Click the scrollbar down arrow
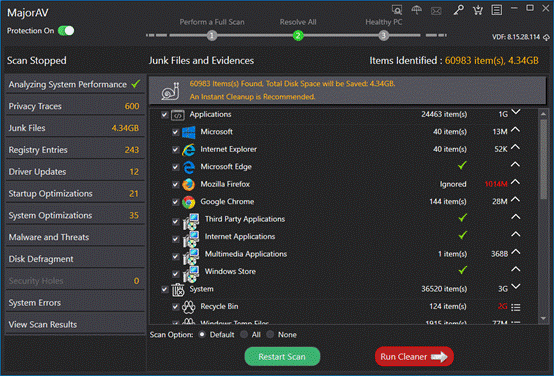Image resolution: width=554 pixels, height=376 pixels. point(543,319)
